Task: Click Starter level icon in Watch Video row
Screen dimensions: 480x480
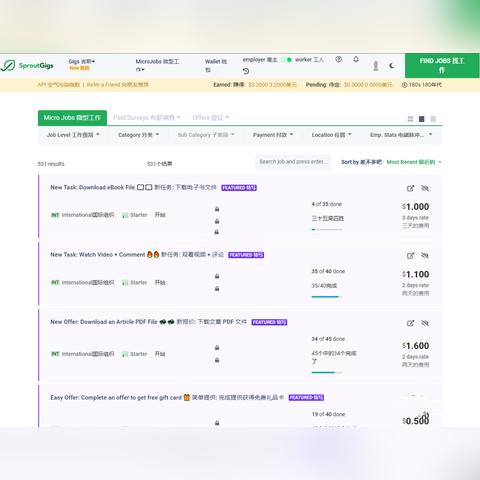Action: click(125, 283)
